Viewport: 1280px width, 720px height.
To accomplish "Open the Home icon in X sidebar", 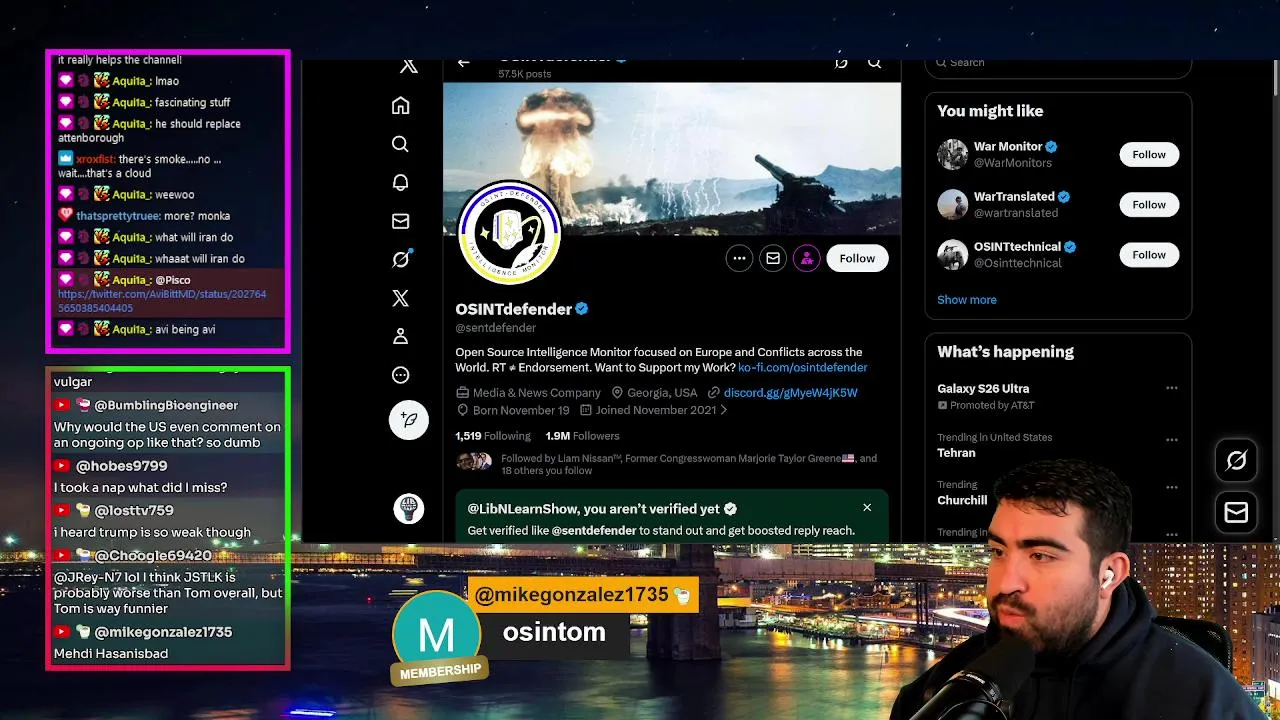I will [x=400, y=106].
